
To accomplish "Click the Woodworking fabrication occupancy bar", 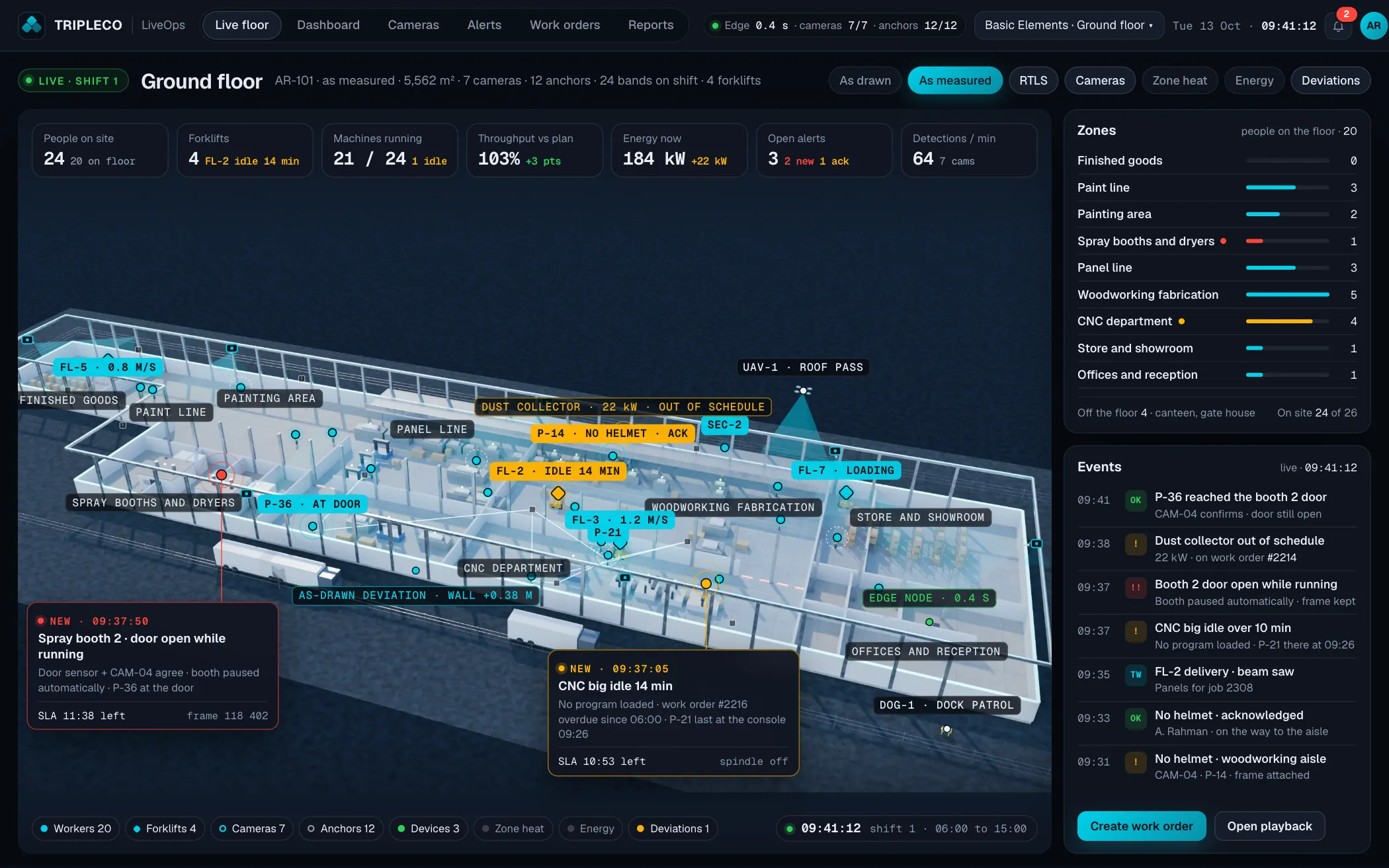I will point(1287,295).
